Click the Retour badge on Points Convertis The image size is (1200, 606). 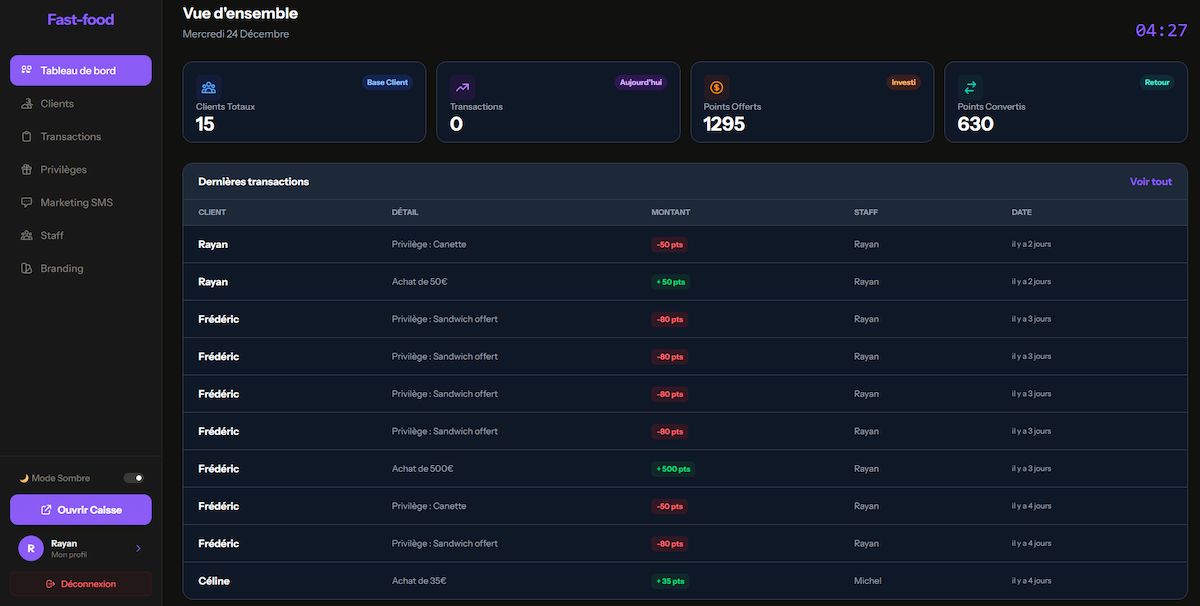tap(1157, 82)
